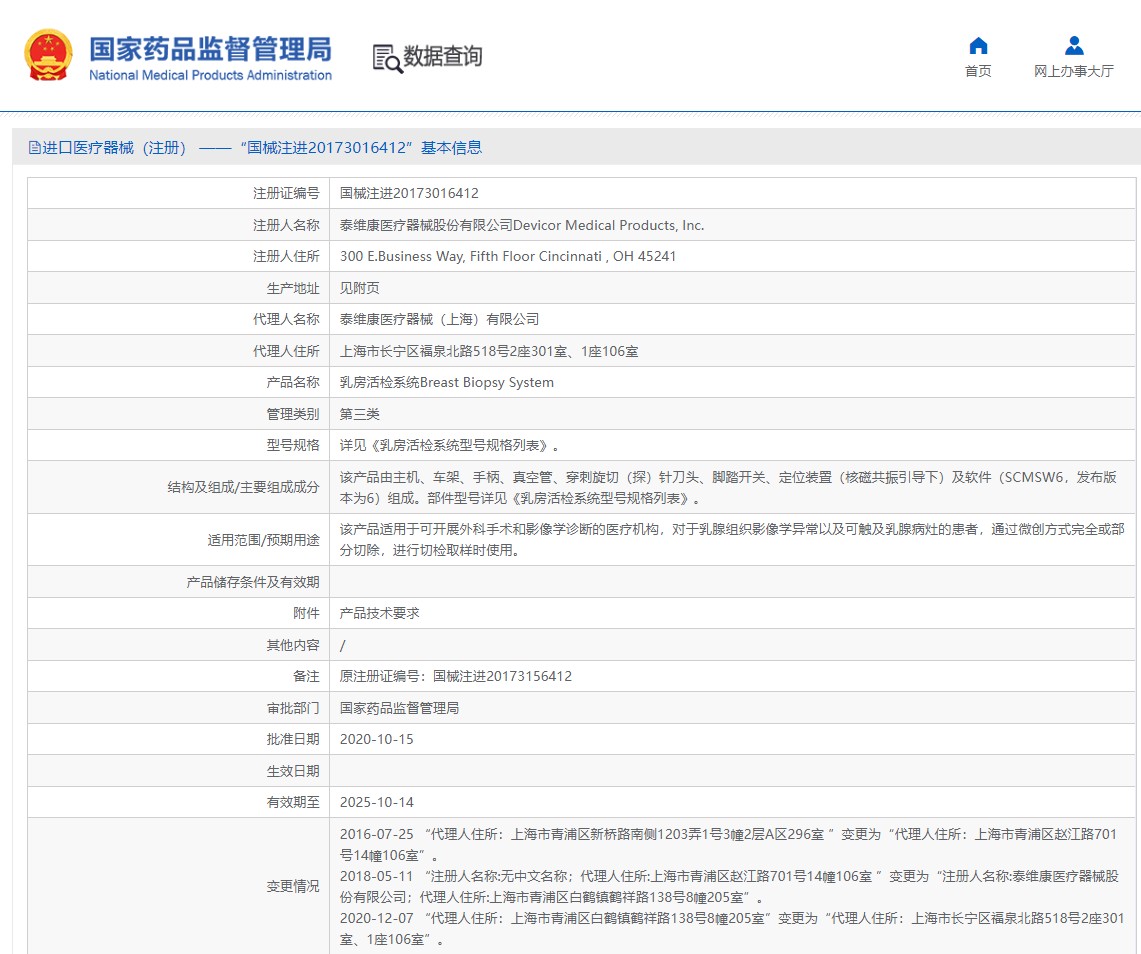This screenshot has height=954, width=1141.
Task: Click the 管理类别 label
Action: tap(293, 414)
